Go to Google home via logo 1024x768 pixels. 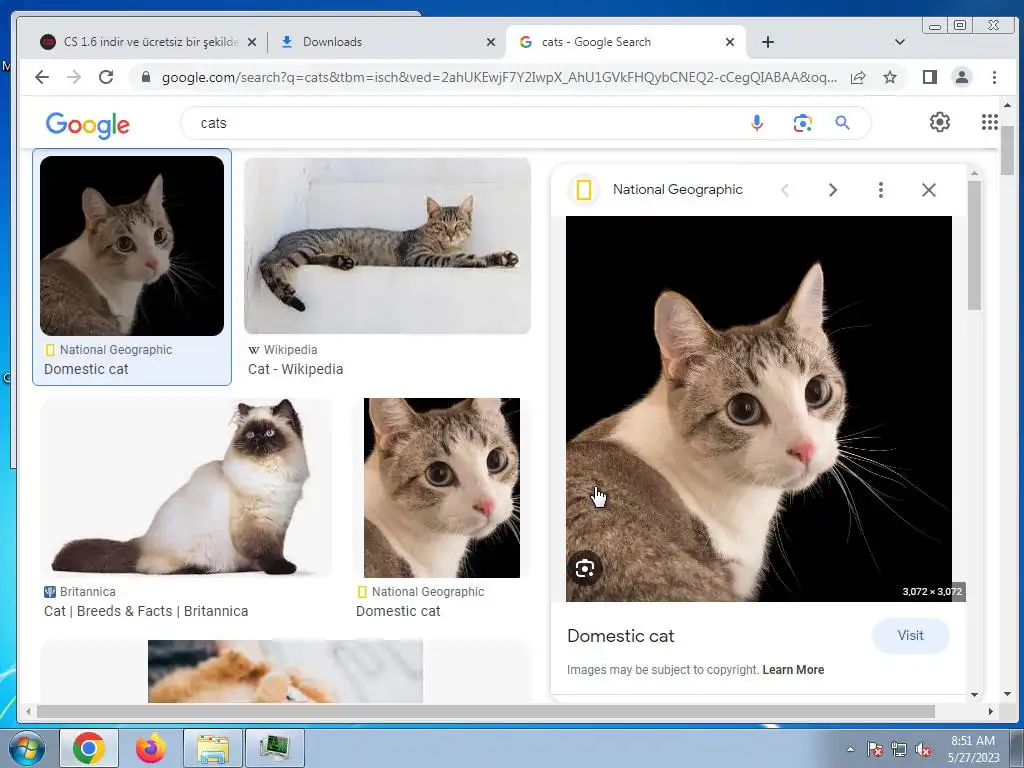click(88, 124)
